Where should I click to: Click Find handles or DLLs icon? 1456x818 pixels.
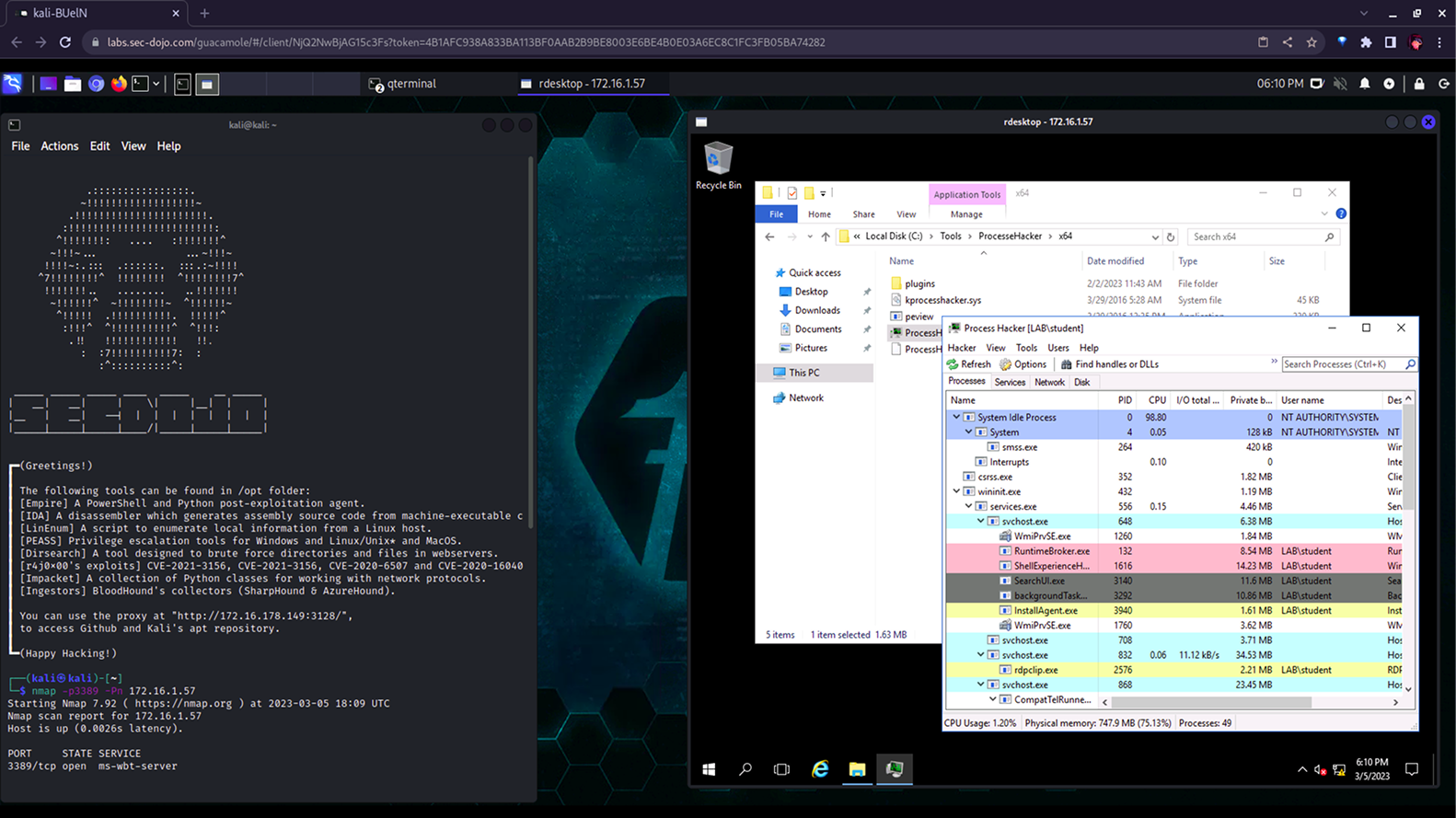click(x=1067, y=364)
